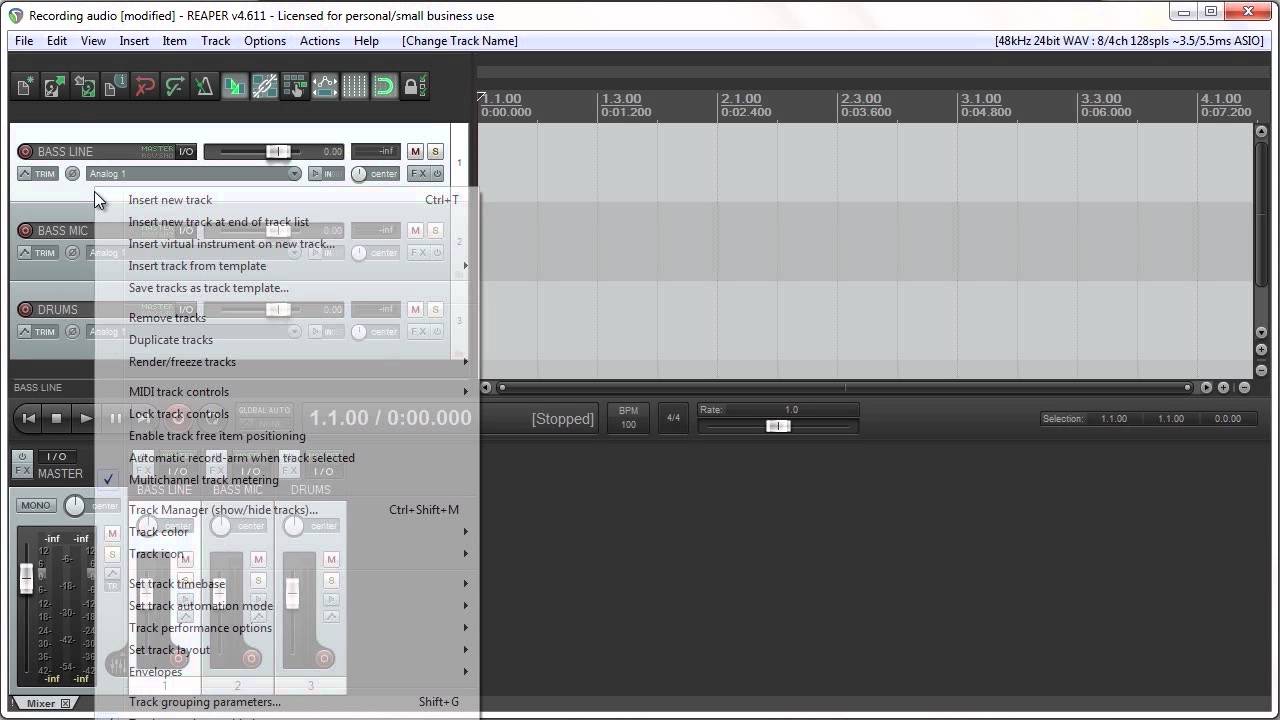Open the BASS LINE FX chain button

click(418, 174)
